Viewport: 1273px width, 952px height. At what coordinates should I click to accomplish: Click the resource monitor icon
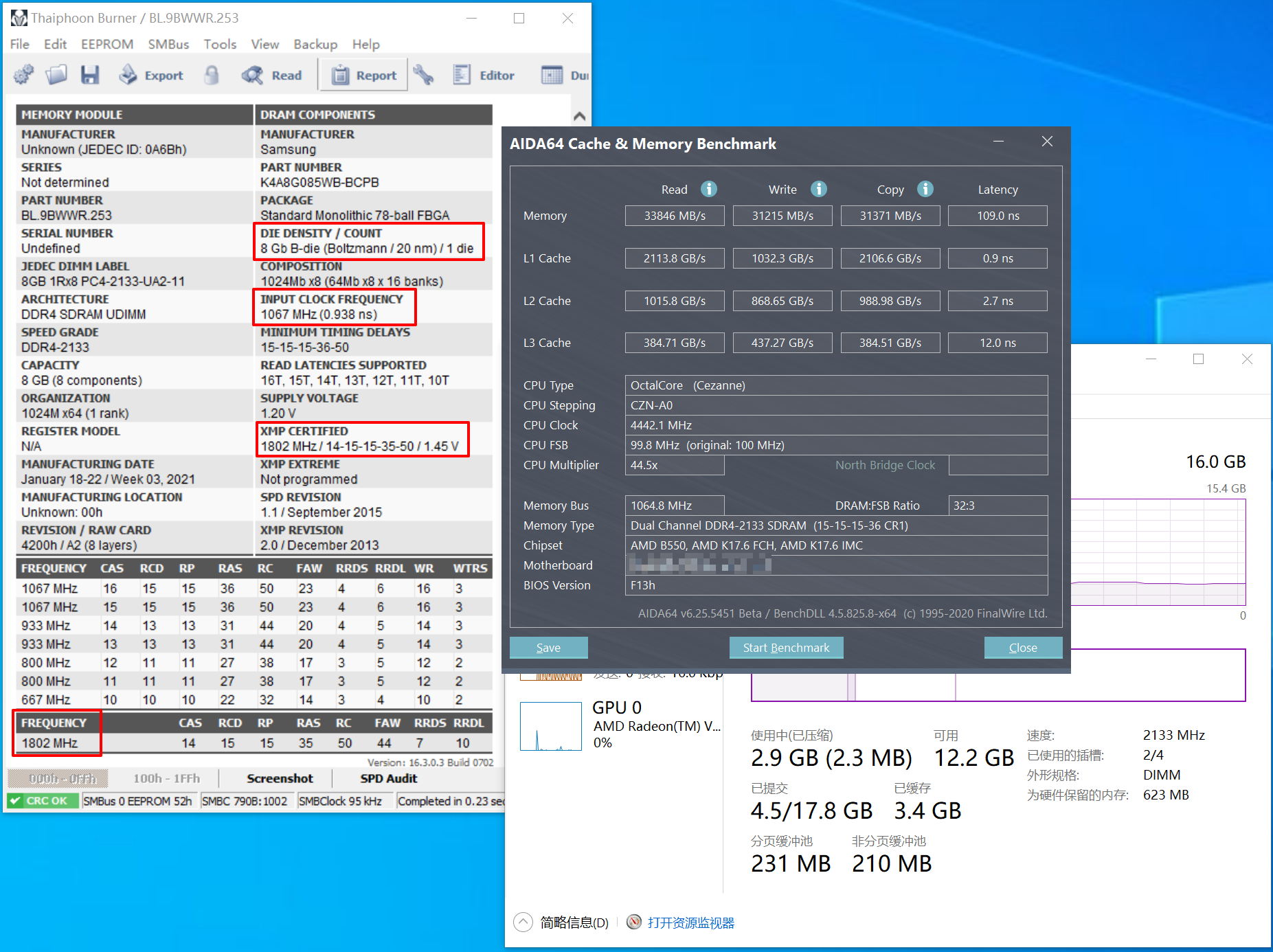[634, 922]
